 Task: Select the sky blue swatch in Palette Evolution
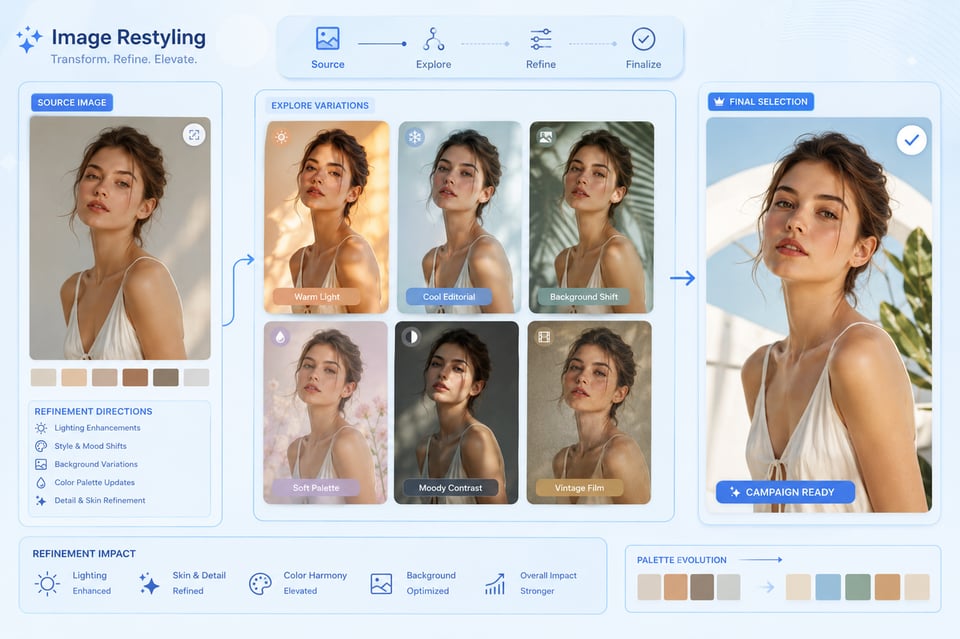828,587
